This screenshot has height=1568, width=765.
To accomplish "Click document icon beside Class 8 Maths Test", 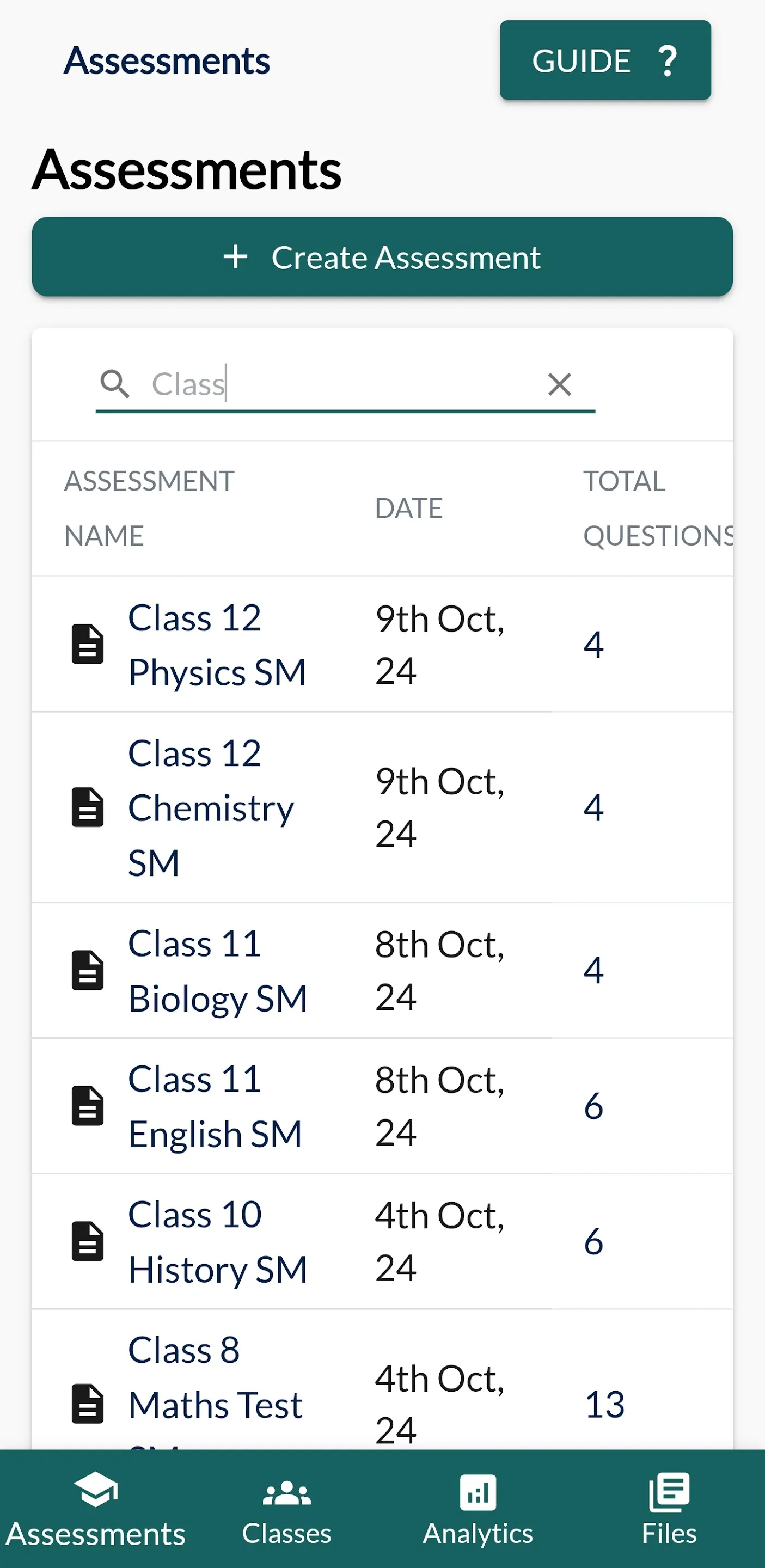I will [88, 1404].
